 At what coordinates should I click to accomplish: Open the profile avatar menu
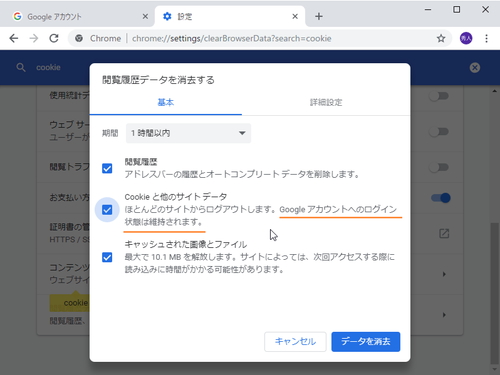coord(466,38)
